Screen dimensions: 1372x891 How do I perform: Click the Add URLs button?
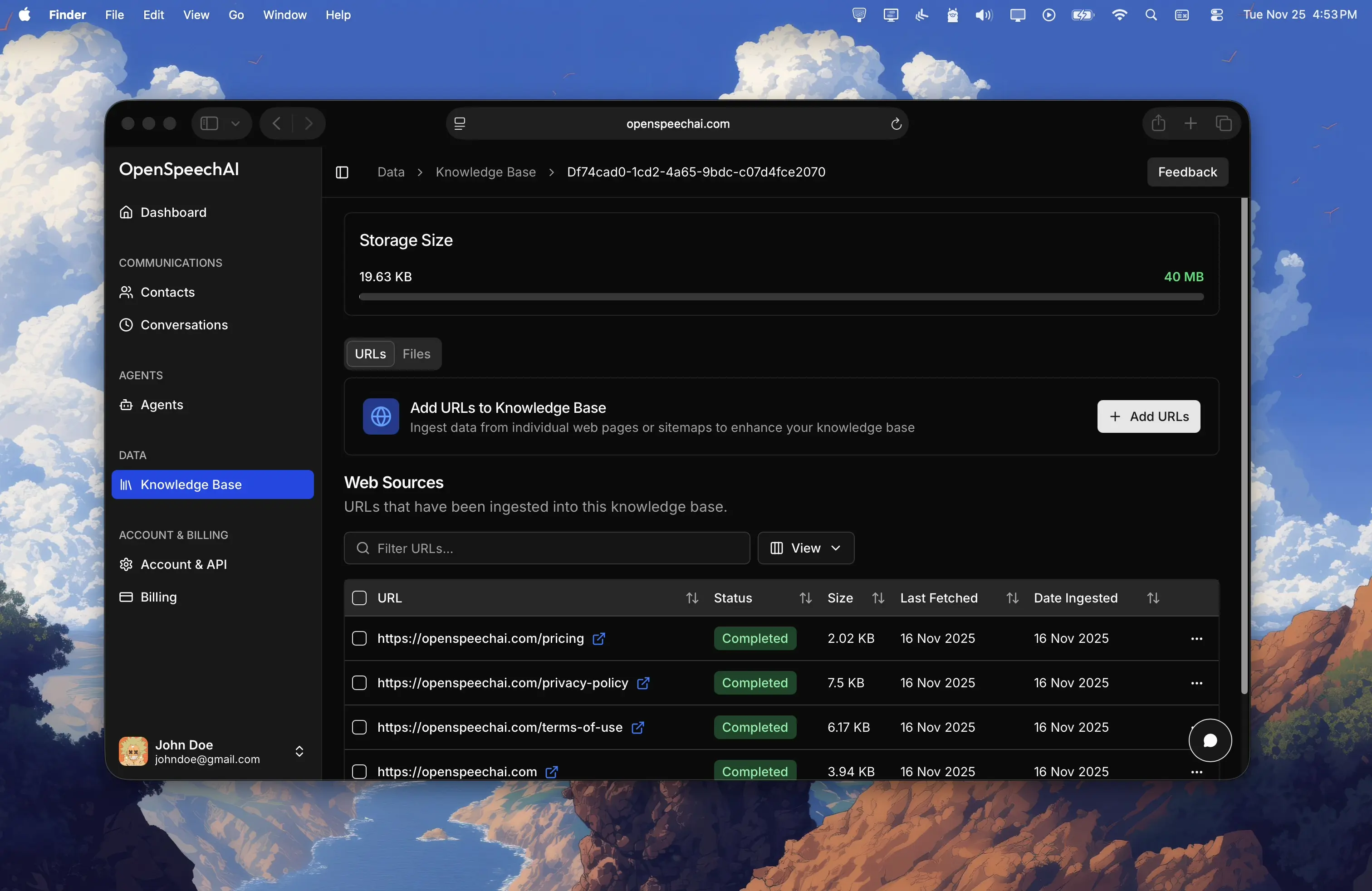(1148, 416)
